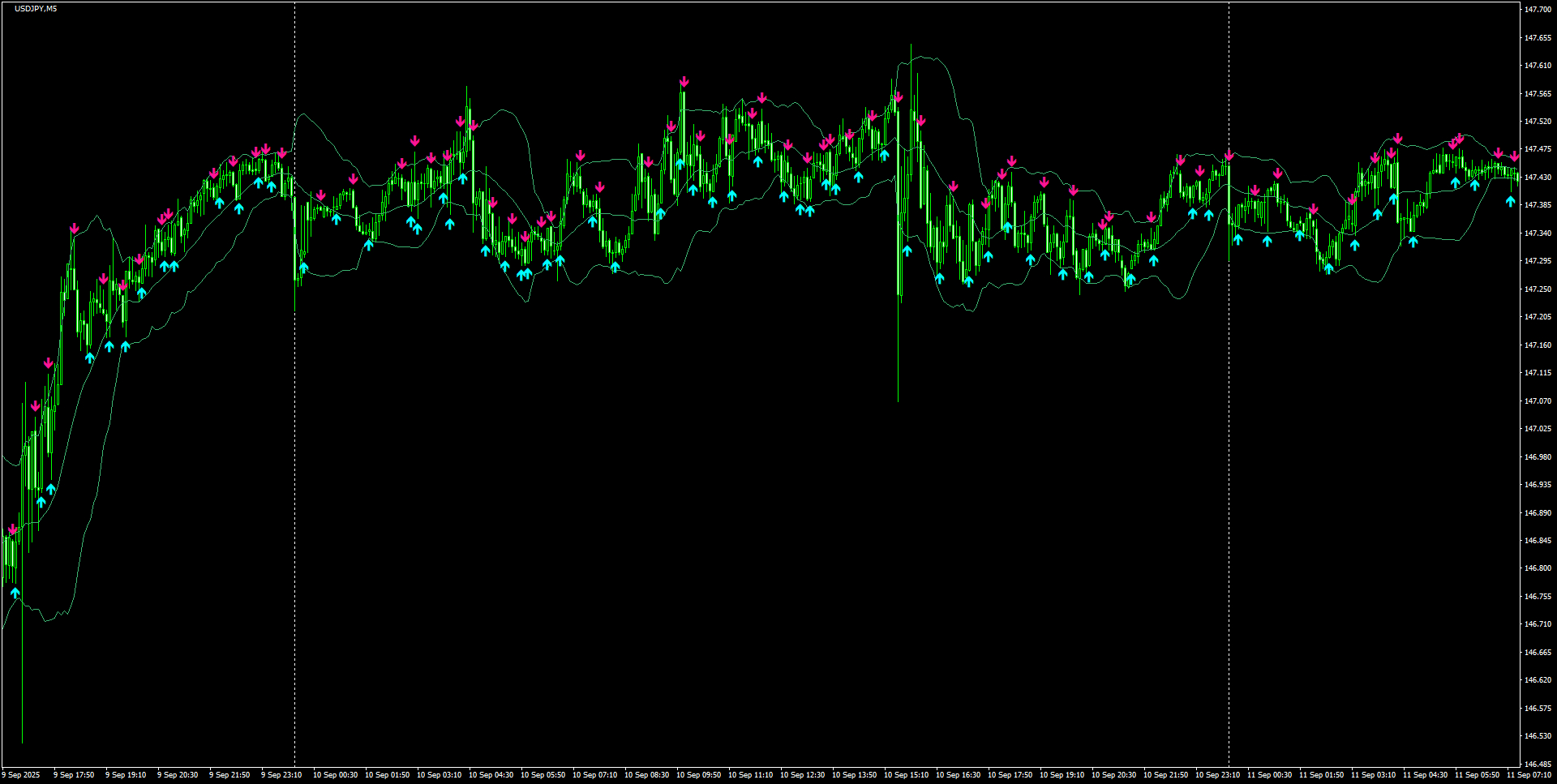
Task: Select the 10 Sep 15:10 time label
Action: [907, 775]
